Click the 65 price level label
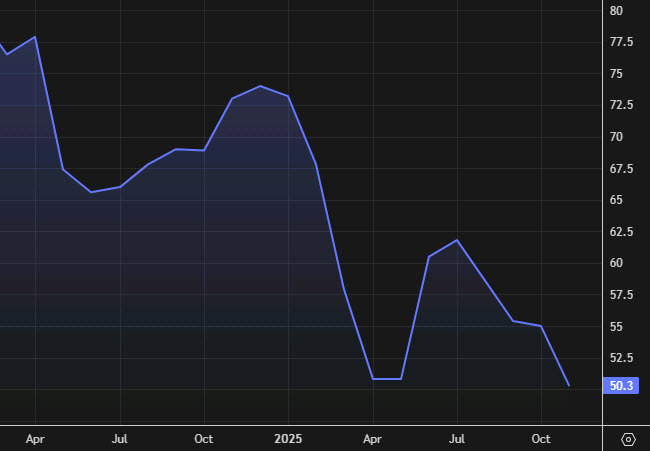 [616, 200]
